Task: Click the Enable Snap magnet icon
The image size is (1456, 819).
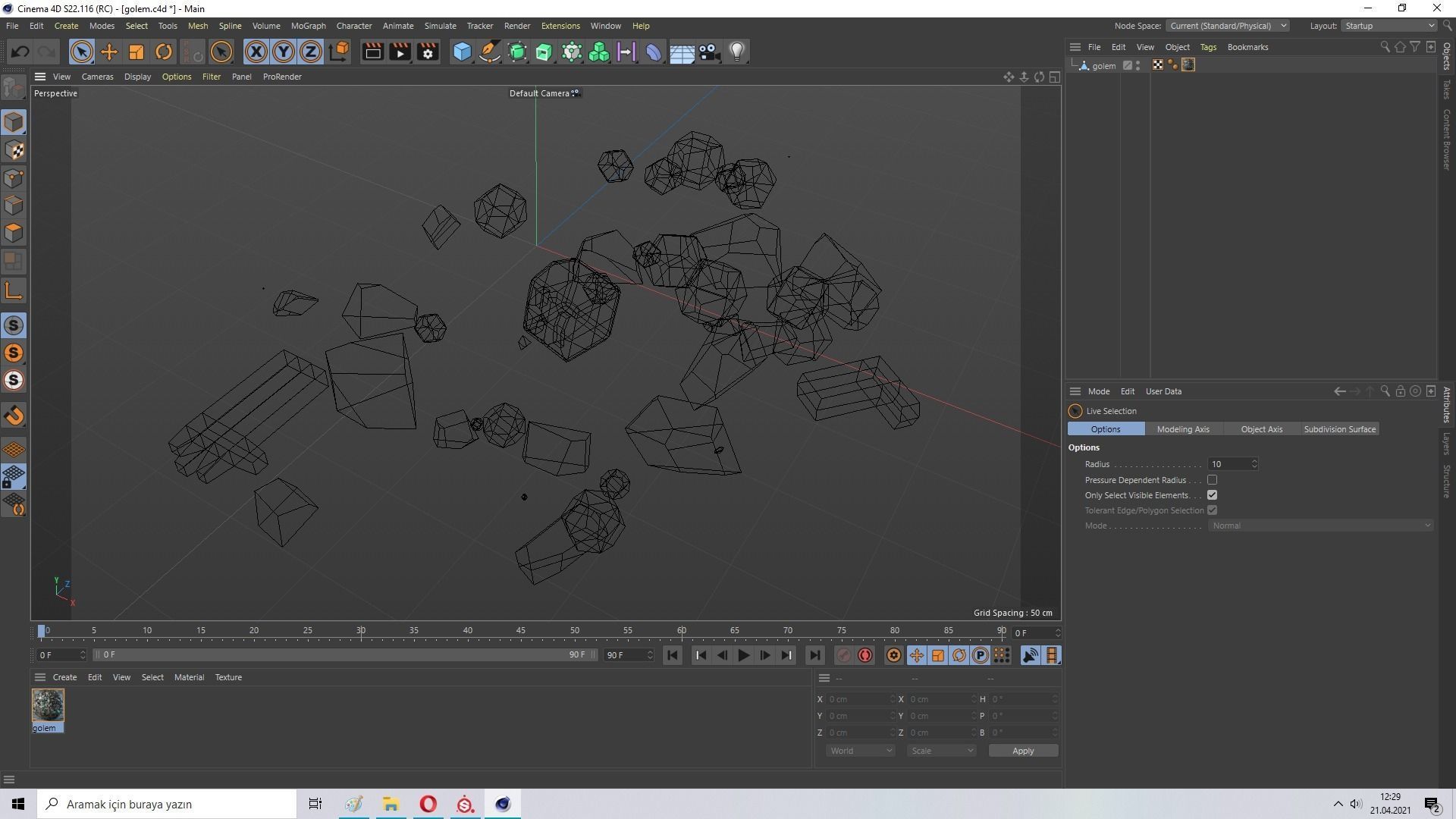Action: (14, 415)
